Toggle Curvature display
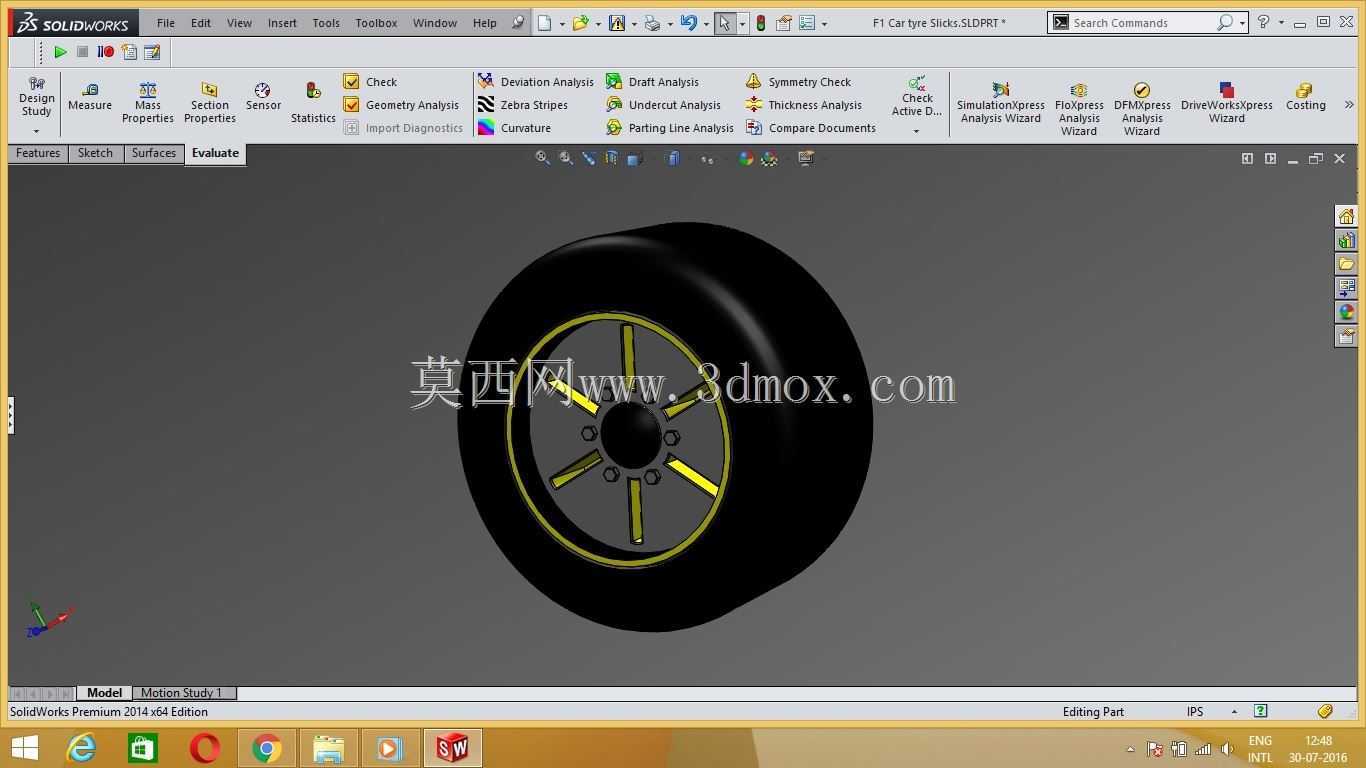Viewport: 1366px width, 768px height. [x=514, y=128]
